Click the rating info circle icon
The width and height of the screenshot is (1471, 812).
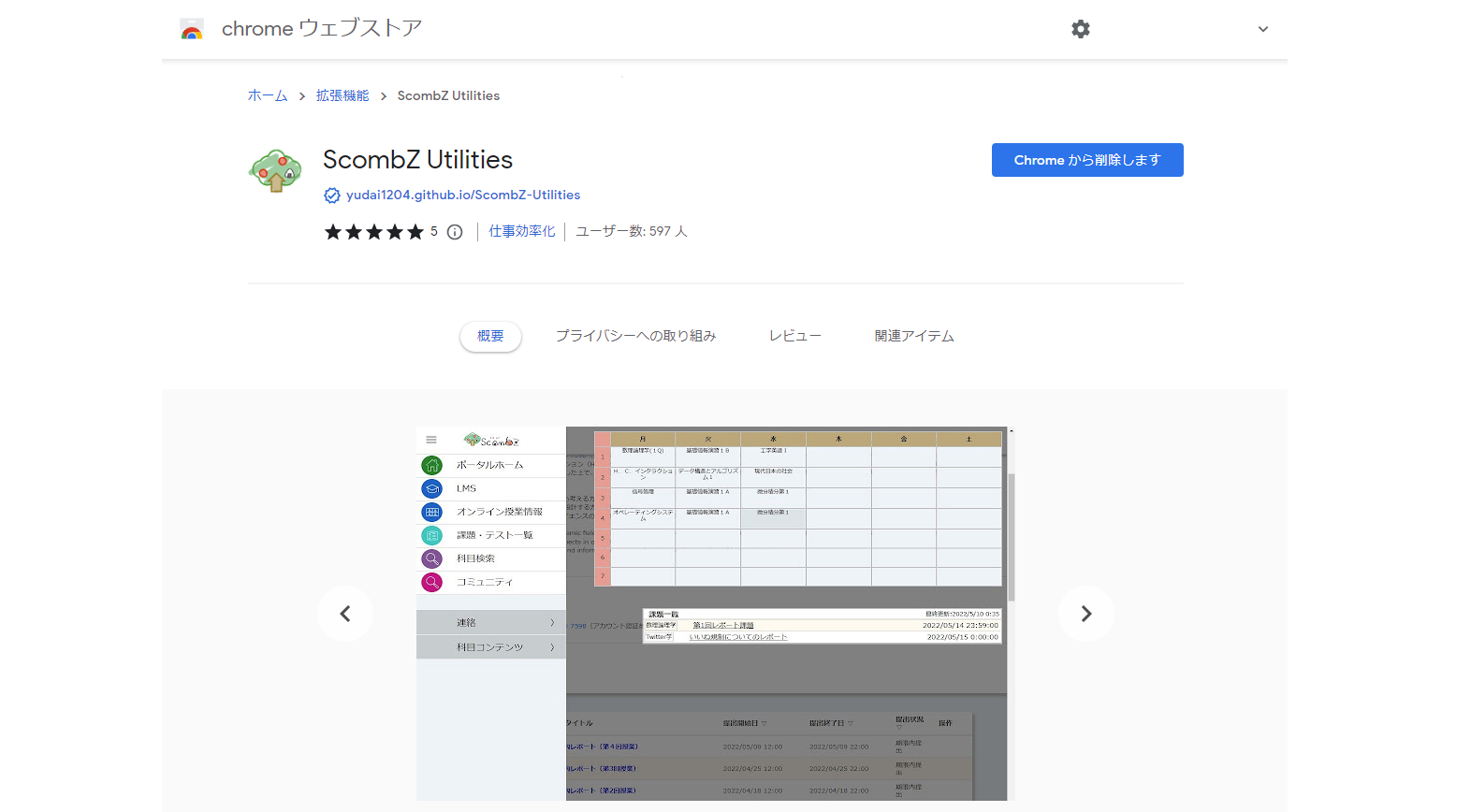point(455,232)
